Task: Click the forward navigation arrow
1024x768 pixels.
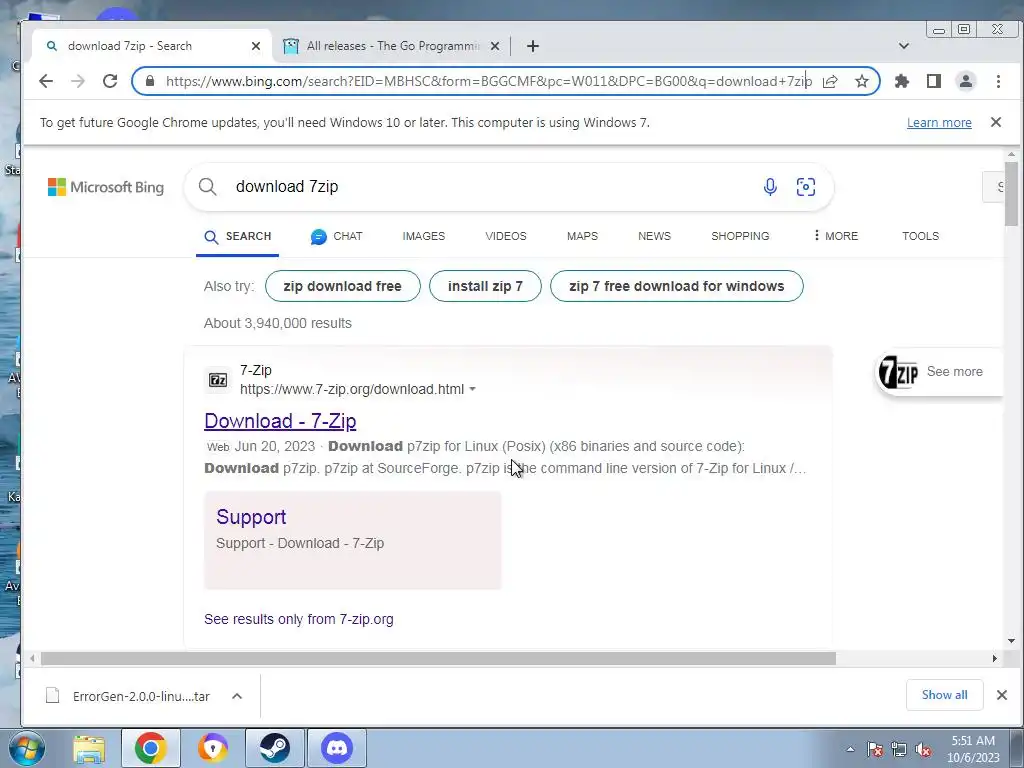Action: pos(78,81)
